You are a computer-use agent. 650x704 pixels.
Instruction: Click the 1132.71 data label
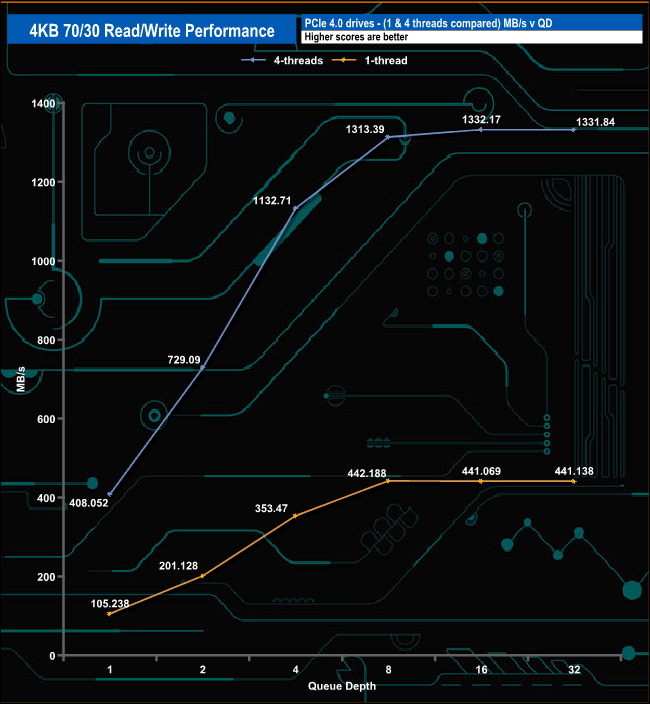pyautogui.click(x=272, y=201)
